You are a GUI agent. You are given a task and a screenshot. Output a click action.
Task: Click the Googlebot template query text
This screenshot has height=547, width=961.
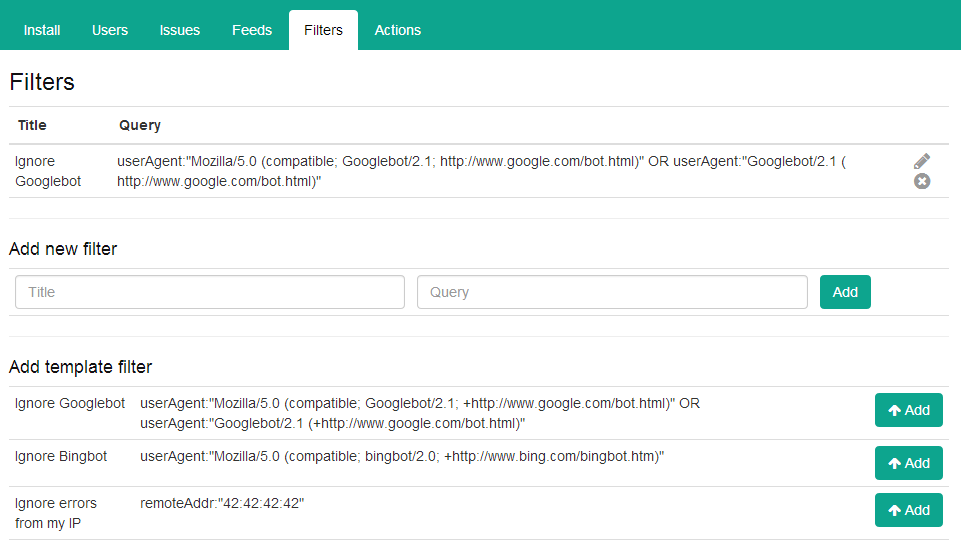pyautogui.click(x=420, y=413)
